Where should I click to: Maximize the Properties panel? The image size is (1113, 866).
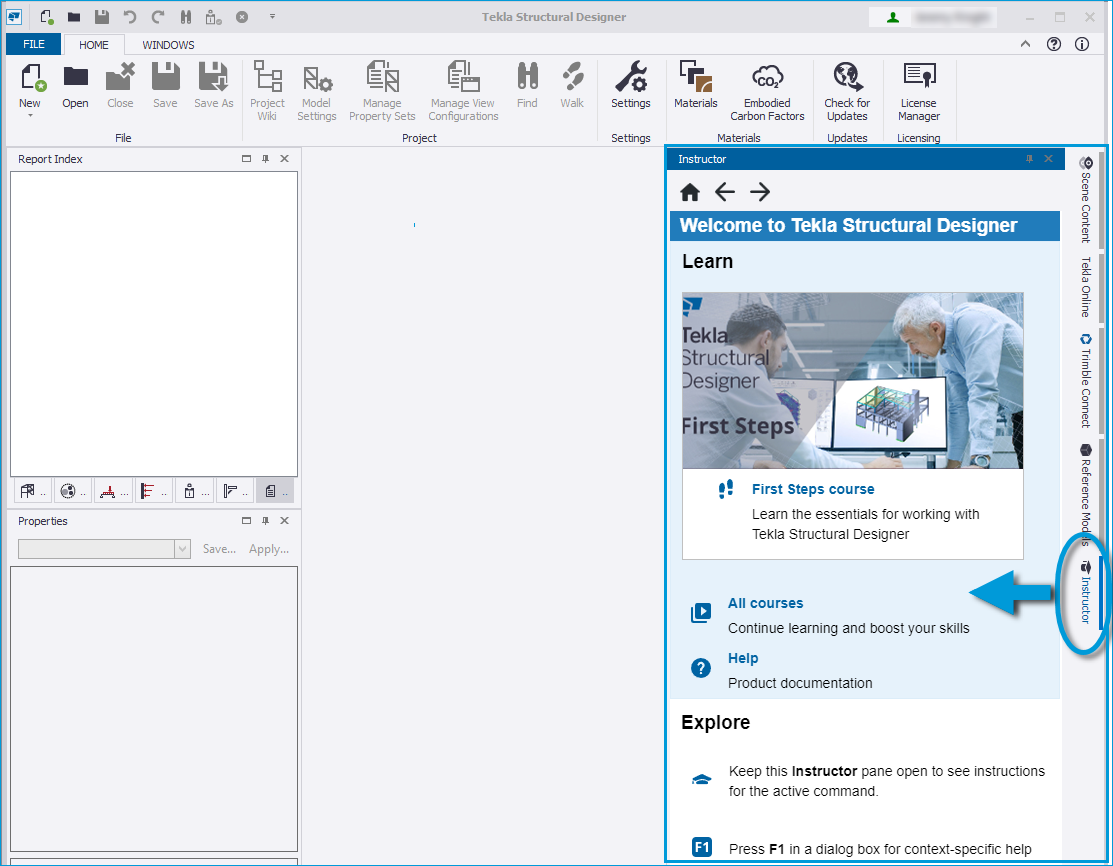[x=246, y=521]
